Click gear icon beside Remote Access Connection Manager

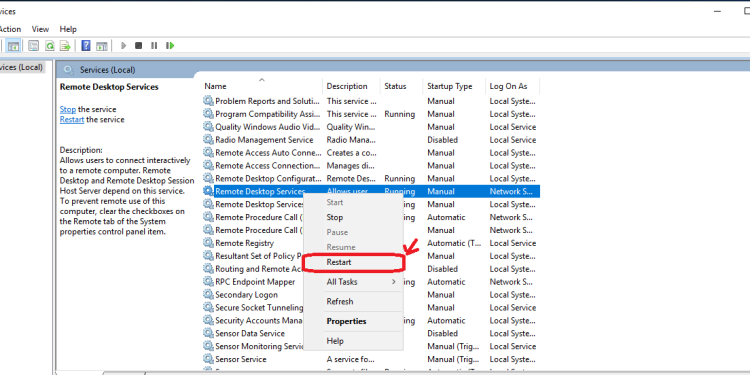[x=208, y=165]
